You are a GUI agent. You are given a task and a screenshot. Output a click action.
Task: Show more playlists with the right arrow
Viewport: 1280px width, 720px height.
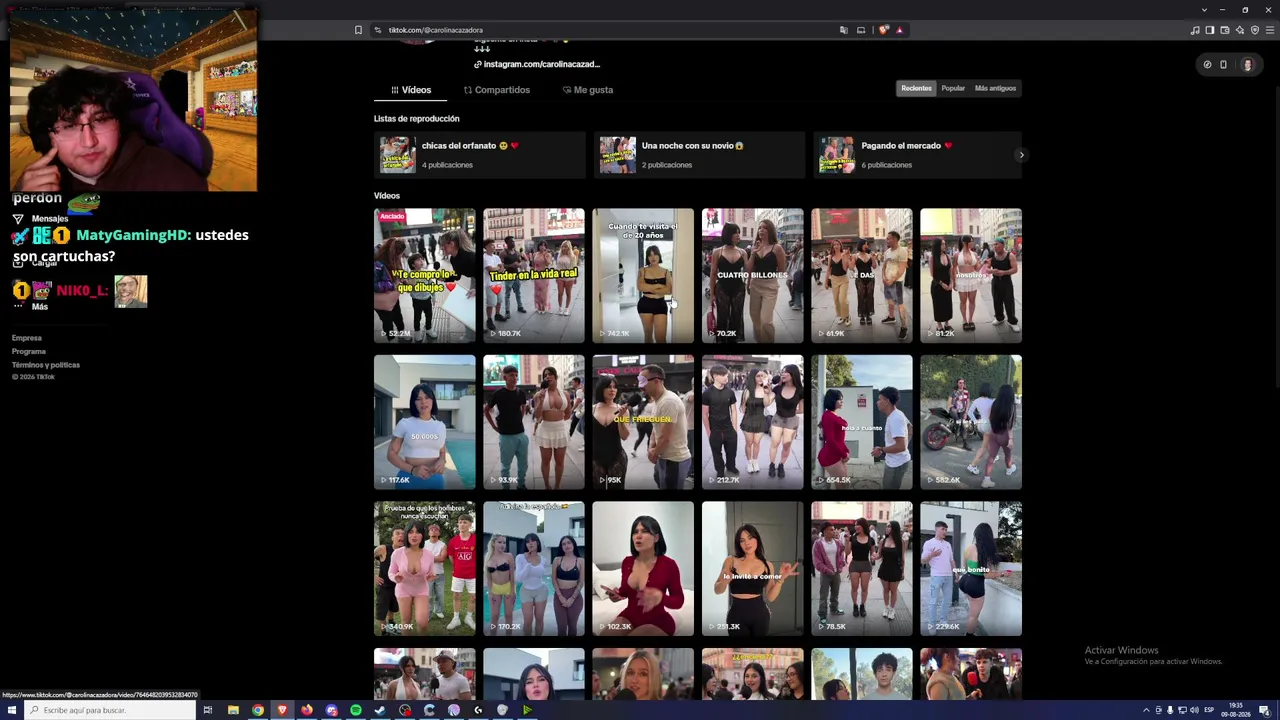1021,155
